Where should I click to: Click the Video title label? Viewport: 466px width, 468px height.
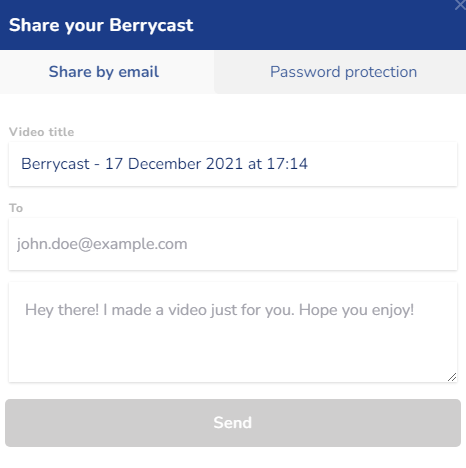pyautogui.click(x=41, y=132)
